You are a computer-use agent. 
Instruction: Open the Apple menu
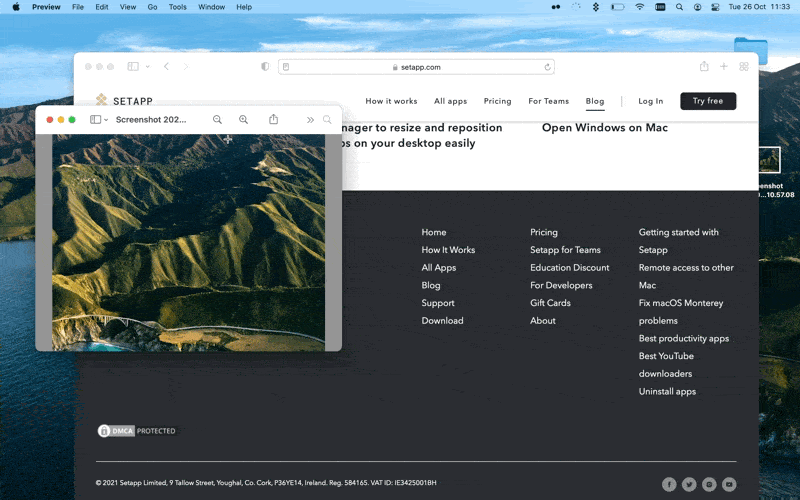(x=16, y=7)
